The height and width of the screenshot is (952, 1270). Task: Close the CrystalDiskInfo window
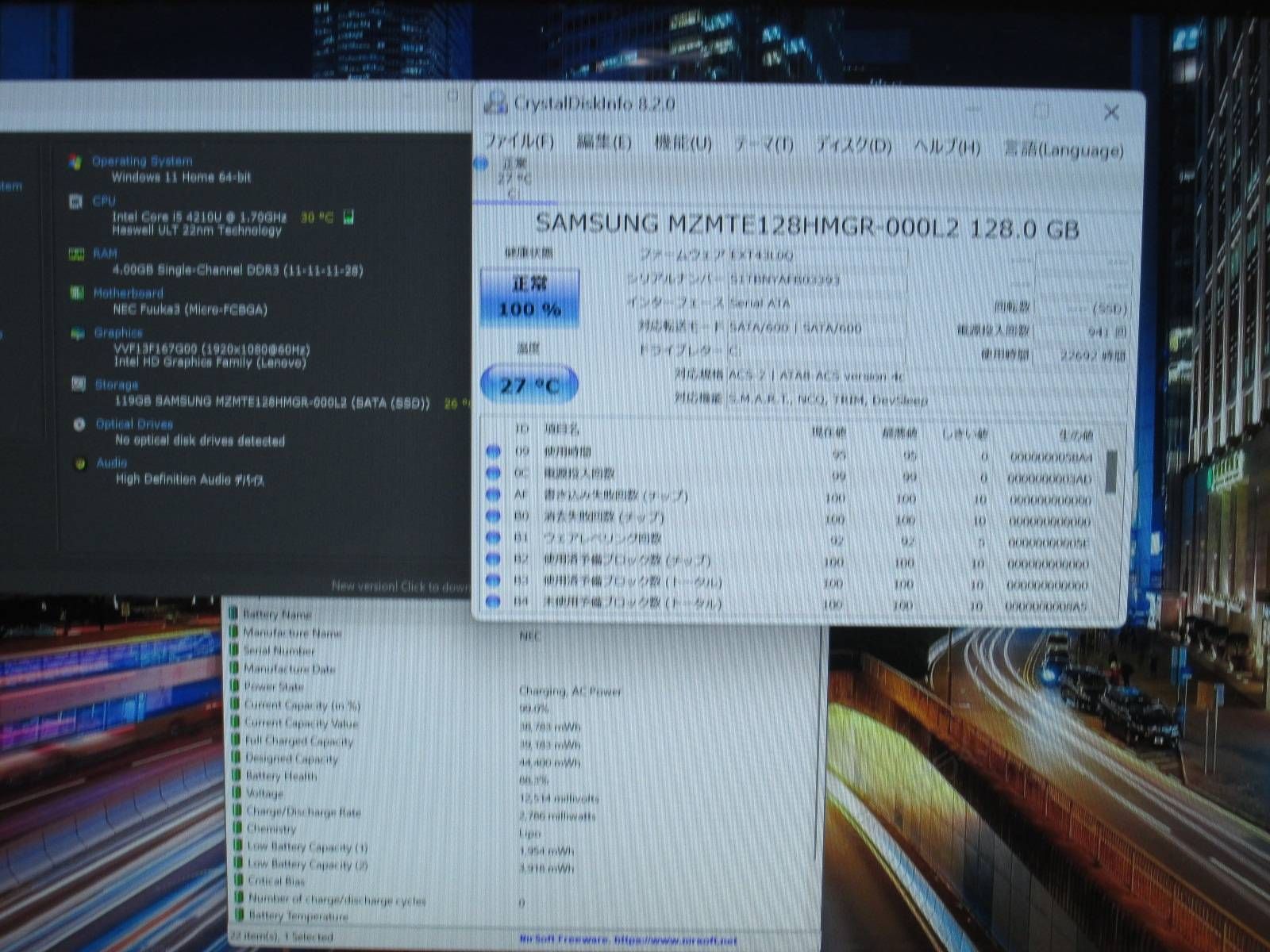1111,113
